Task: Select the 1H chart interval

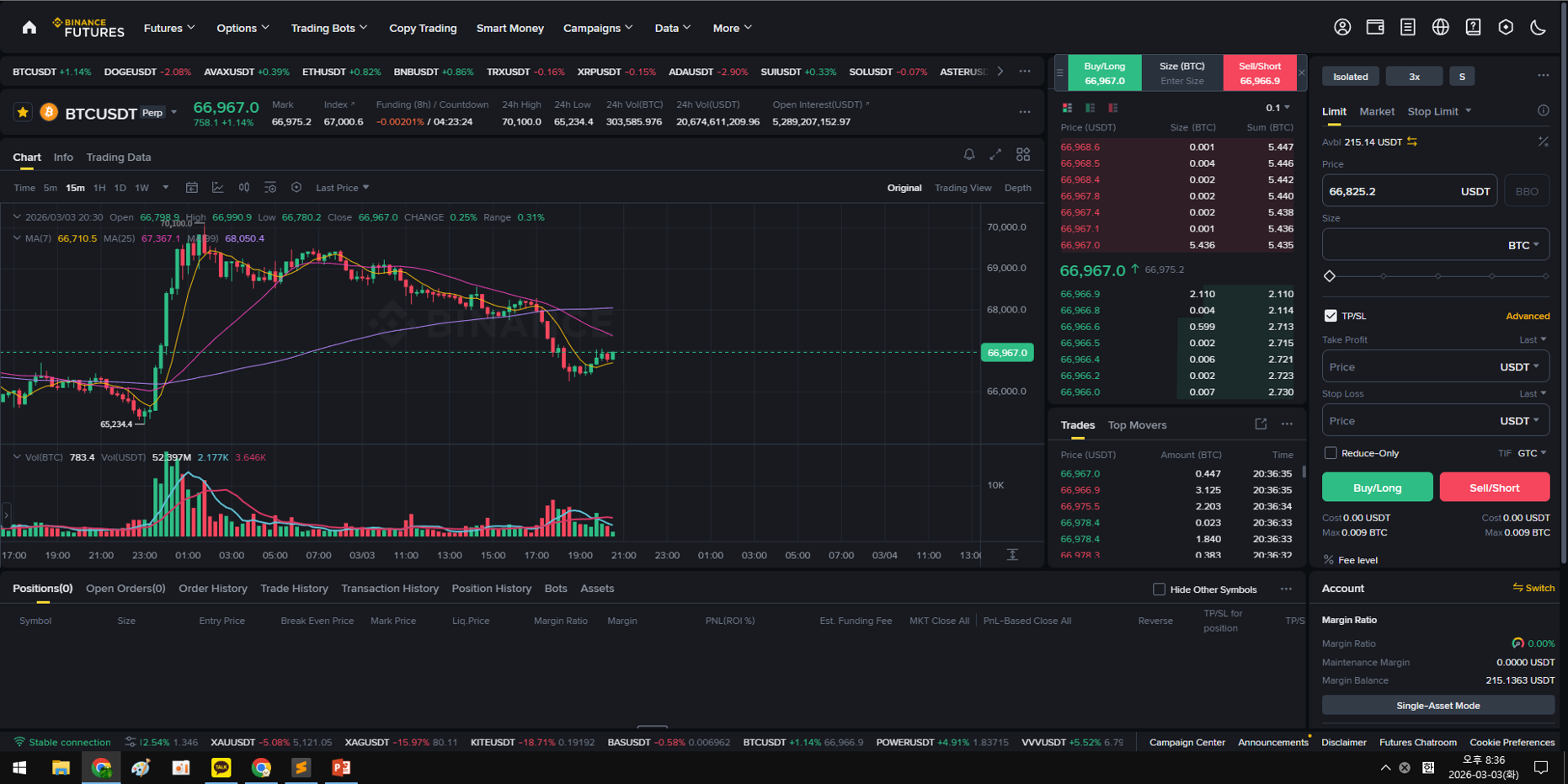Action: coord(99,188)
